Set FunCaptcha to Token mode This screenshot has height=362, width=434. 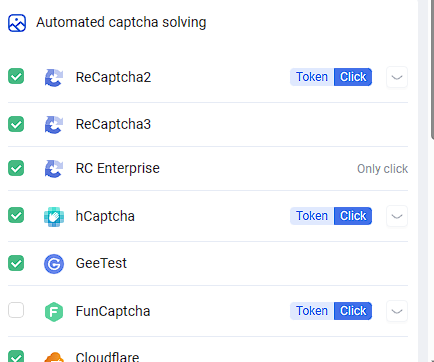click(312, 311)
